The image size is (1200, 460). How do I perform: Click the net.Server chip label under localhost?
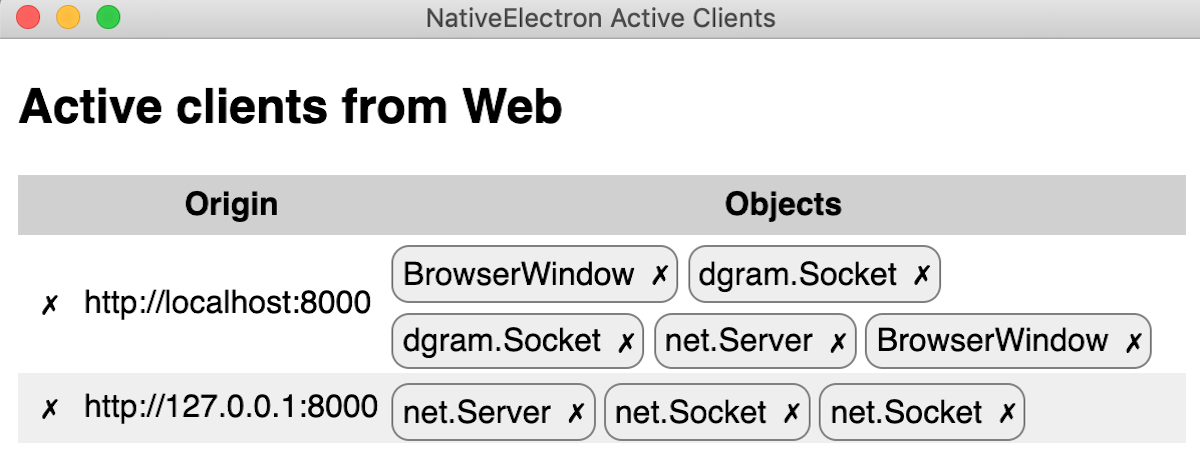[739, 341]
